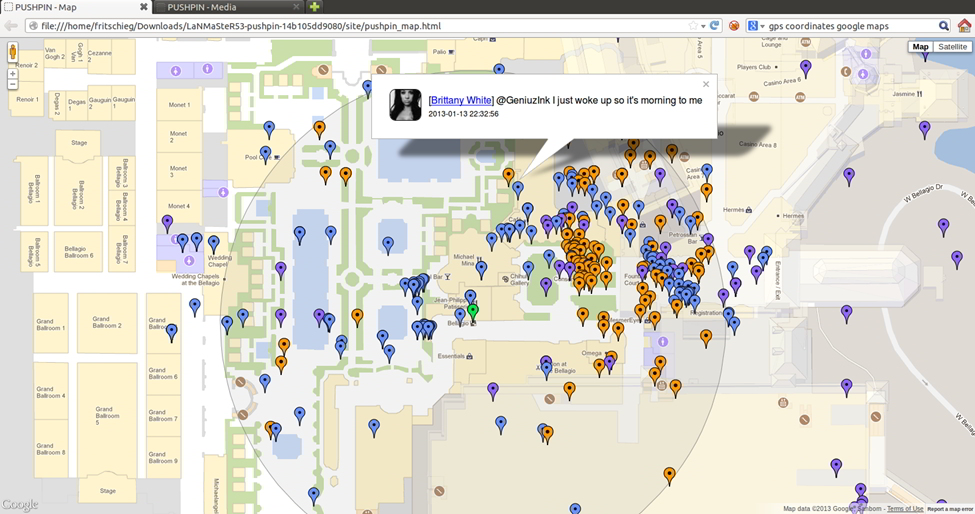Viewport: 975px width, 514px height.
Task: Click the Players Club label
Action: [x=754, y=67]
